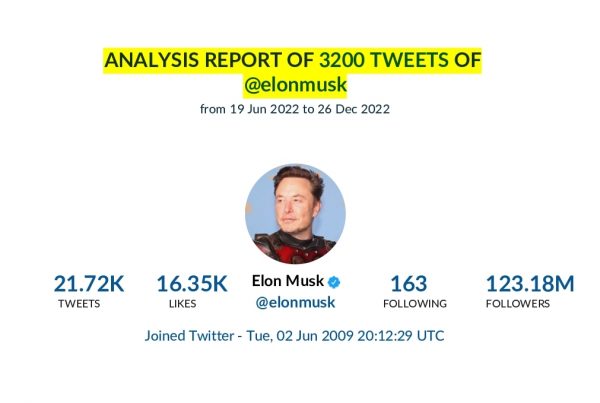This screenshot has width=600, height=403.
Task: Select the FOLLOWING label
Action: [415, 304]
